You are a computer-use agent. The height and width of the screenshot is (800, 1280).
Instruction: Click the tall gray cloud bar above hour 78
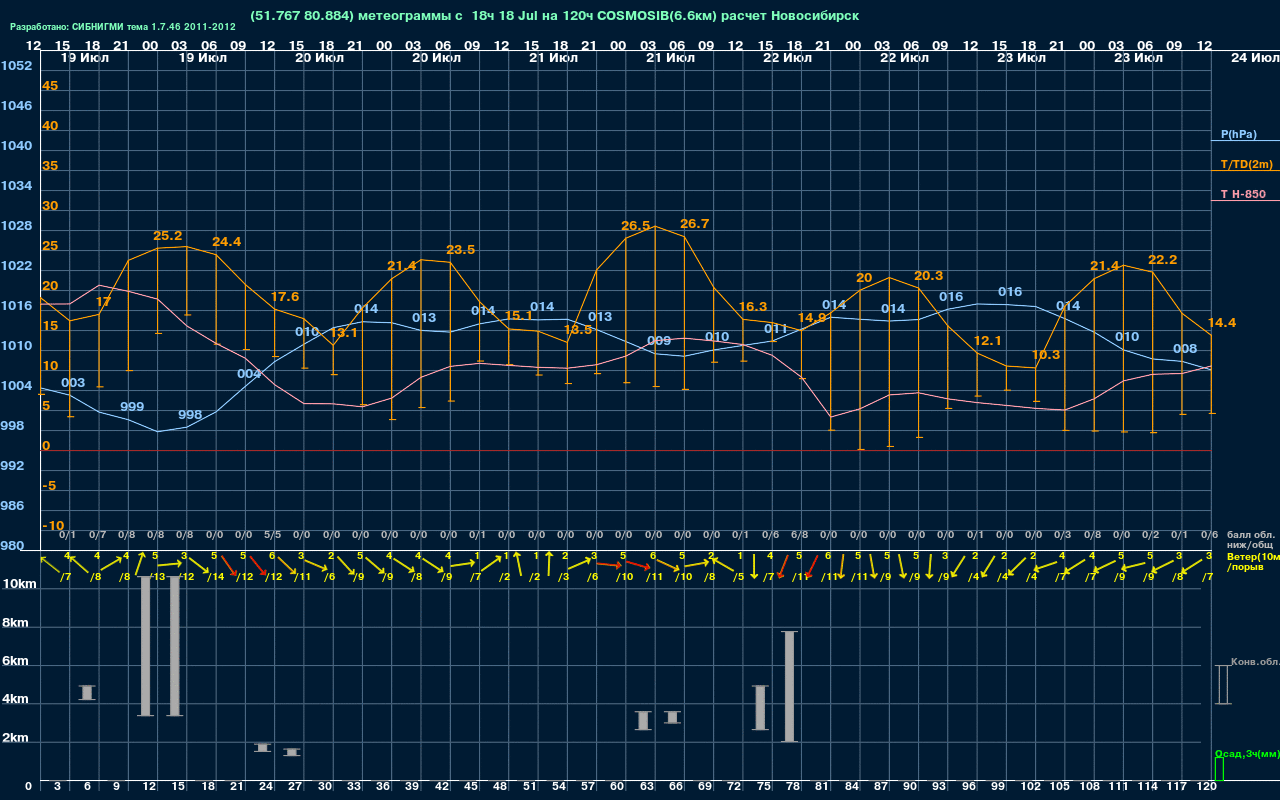point(789,687)
